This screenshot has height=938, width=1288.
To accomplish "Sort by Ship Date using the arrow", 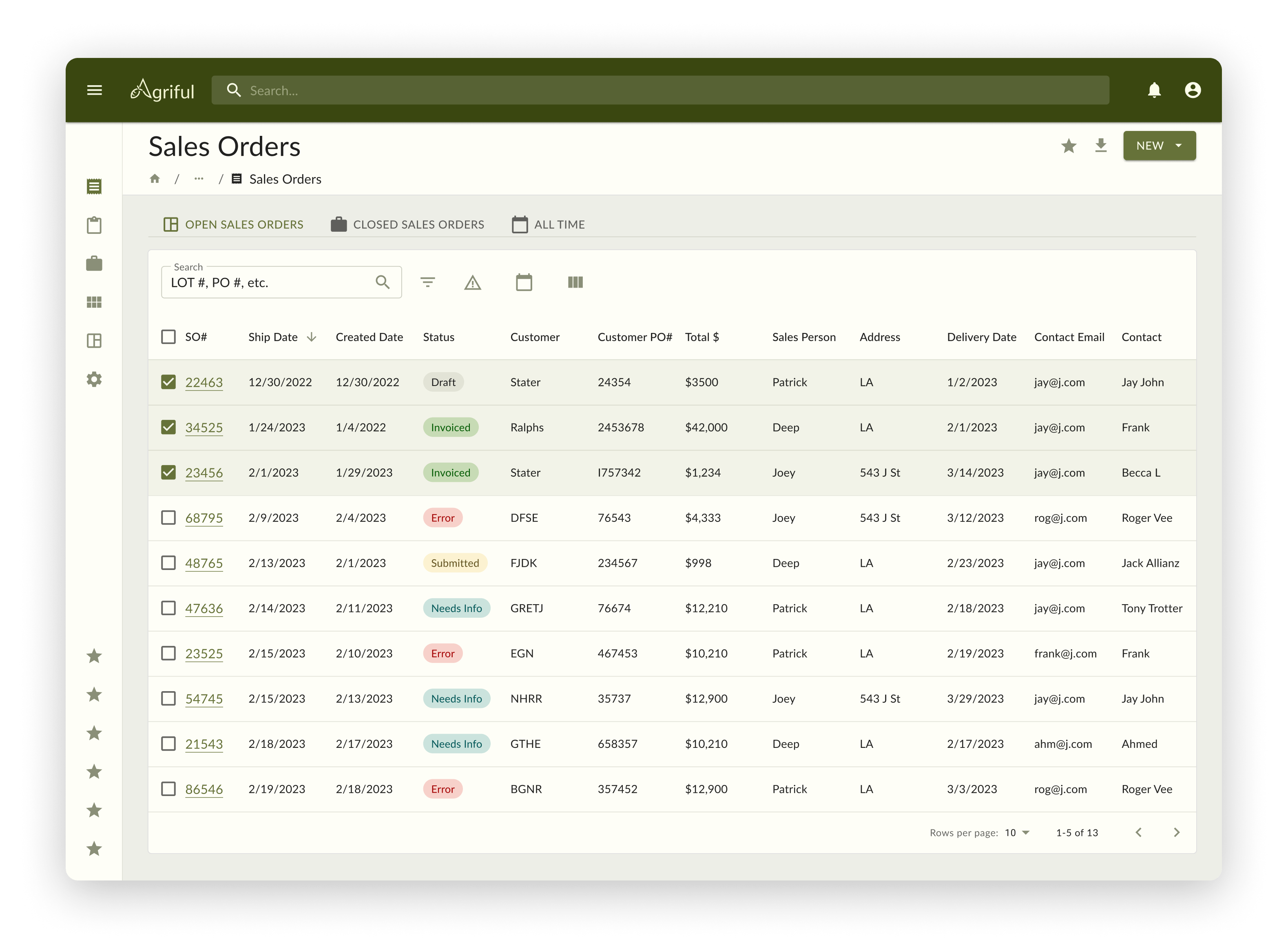I will point(312,336).
